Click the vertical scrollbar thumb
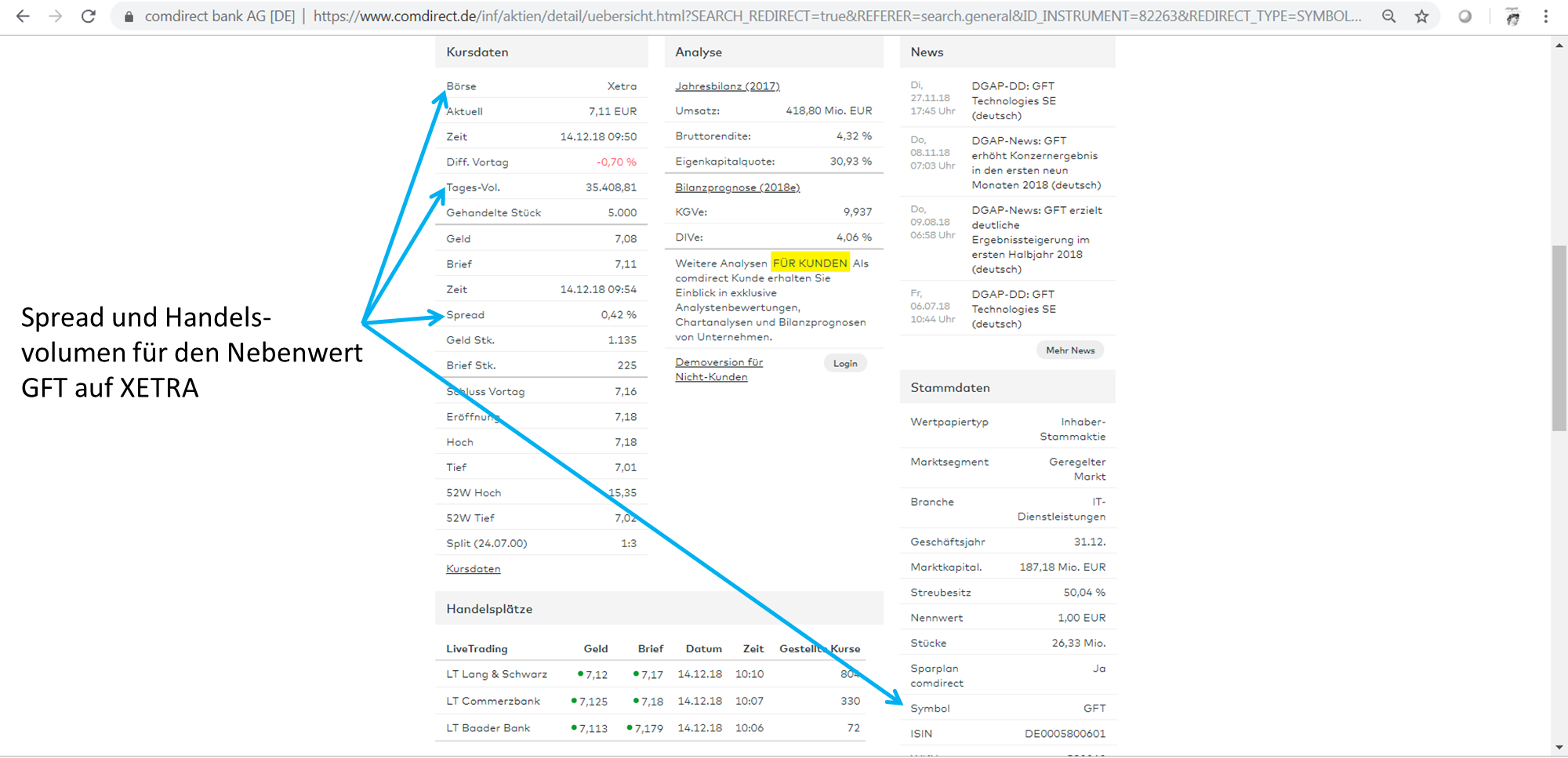The image size is (1568, 758). point(1559,337)
